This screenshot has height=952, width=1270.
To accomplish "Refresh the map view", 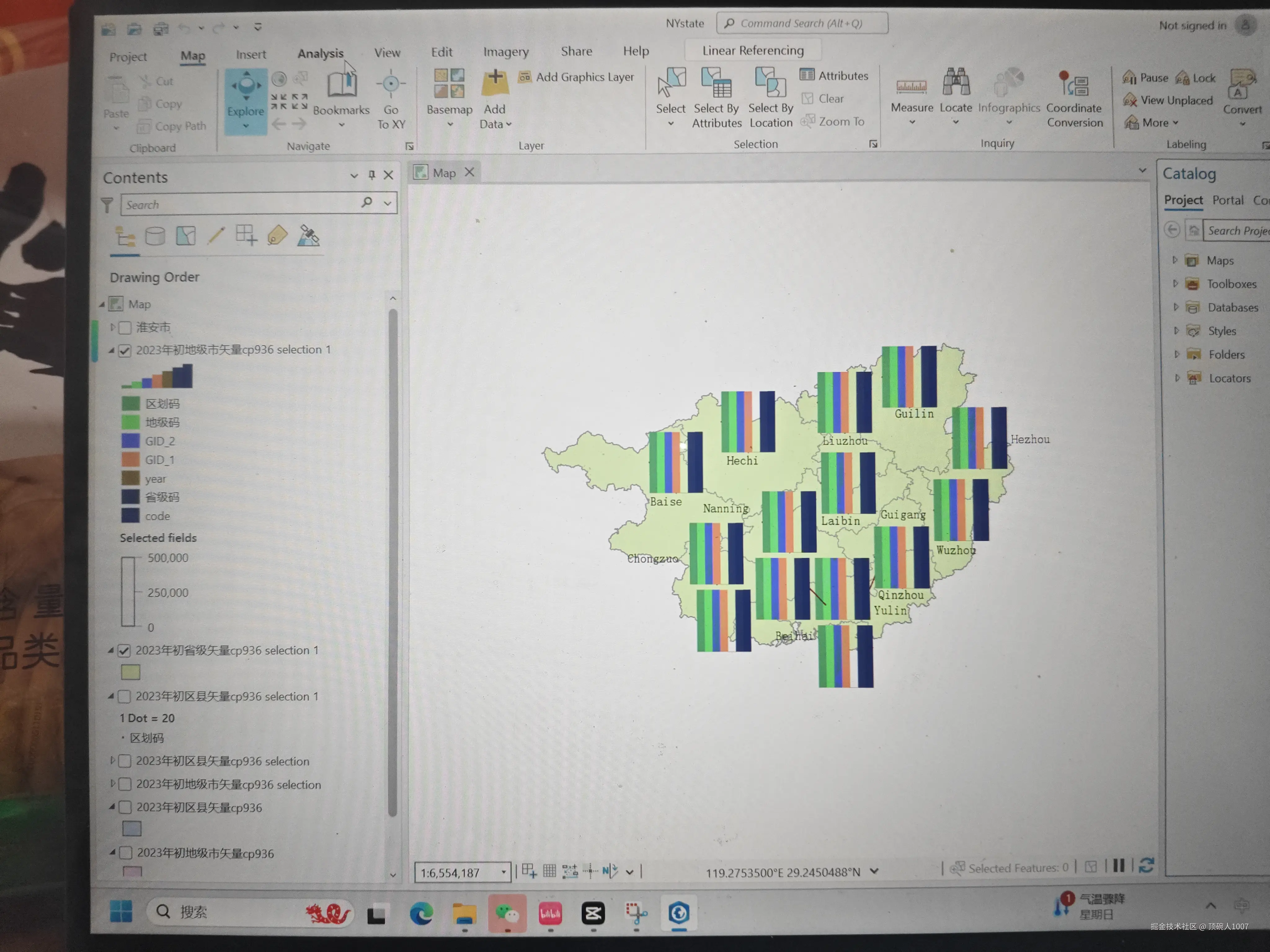I will pos(1146,865).
